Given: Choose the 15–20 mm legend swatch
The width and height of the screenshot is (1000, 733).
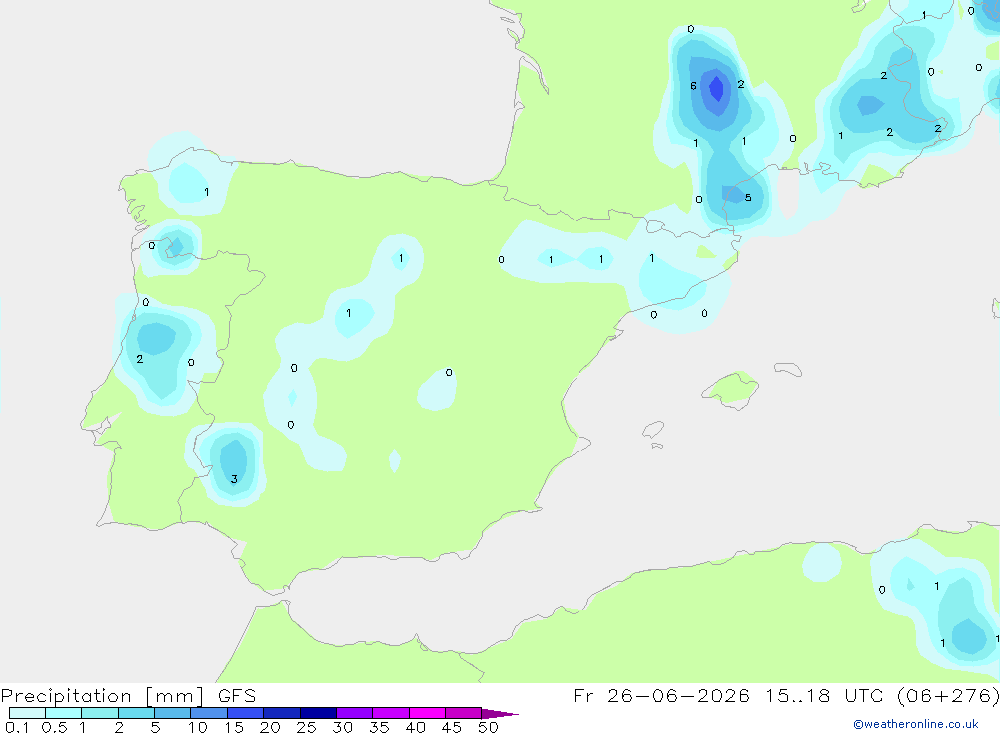Looking at the screenshot, I should tap(245, 713).
